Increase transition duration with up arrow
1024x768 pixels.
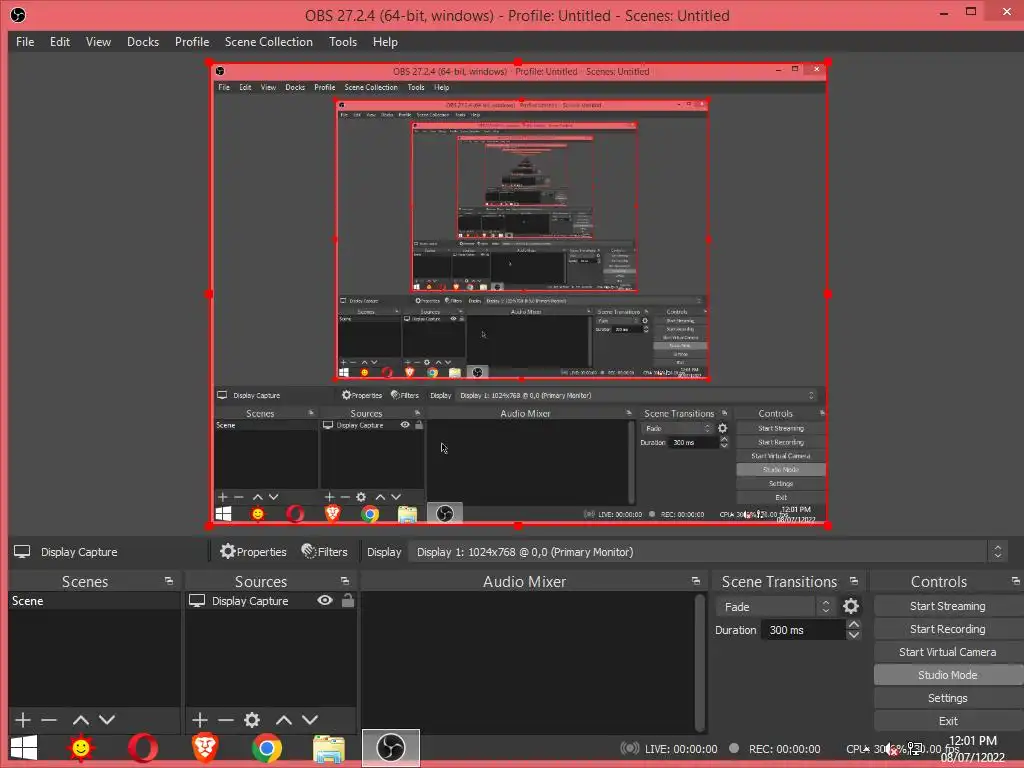pyautogui.click(x=854, y=624)
